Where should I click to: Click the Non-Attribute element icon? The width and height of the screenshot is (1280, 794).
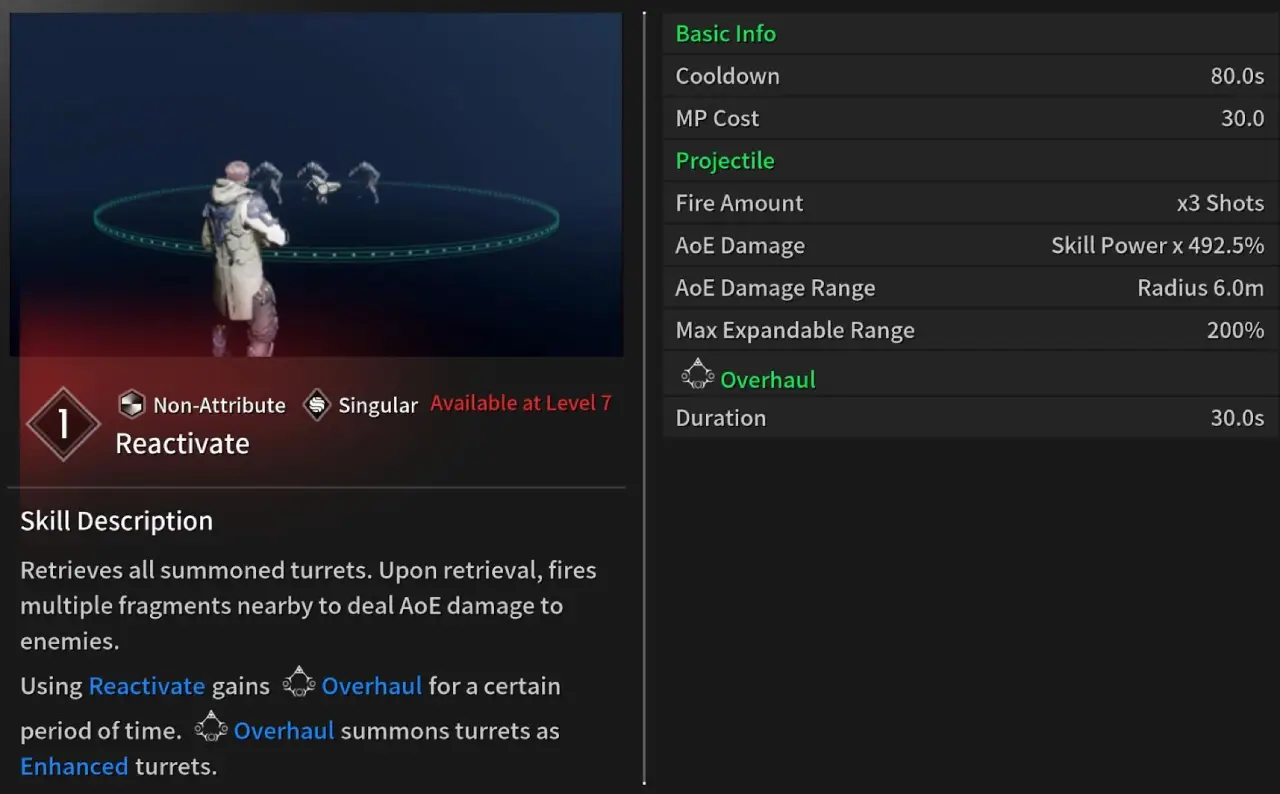131,404
